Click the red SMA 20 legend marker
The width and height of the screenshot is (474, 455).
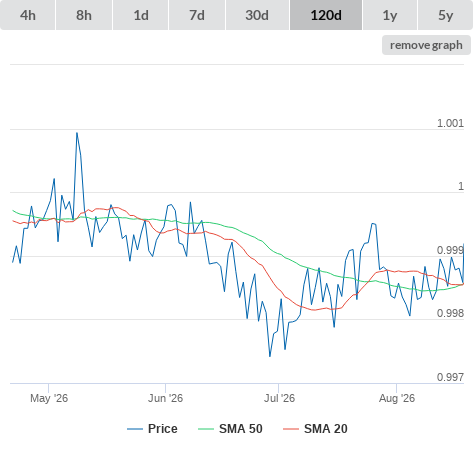tap(291, 429)
